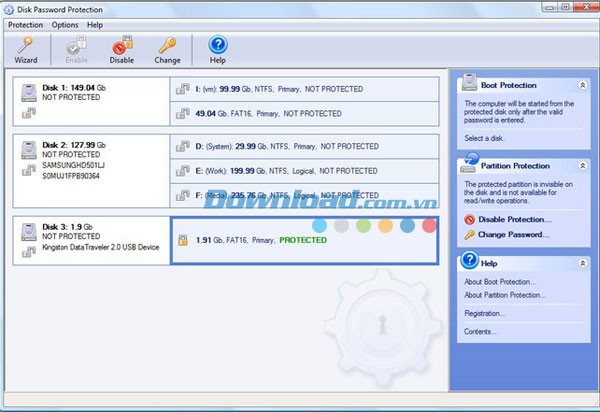Select the 49.04 Gb FAT16 partition row
600x412 pixels.
pos(304,114)
